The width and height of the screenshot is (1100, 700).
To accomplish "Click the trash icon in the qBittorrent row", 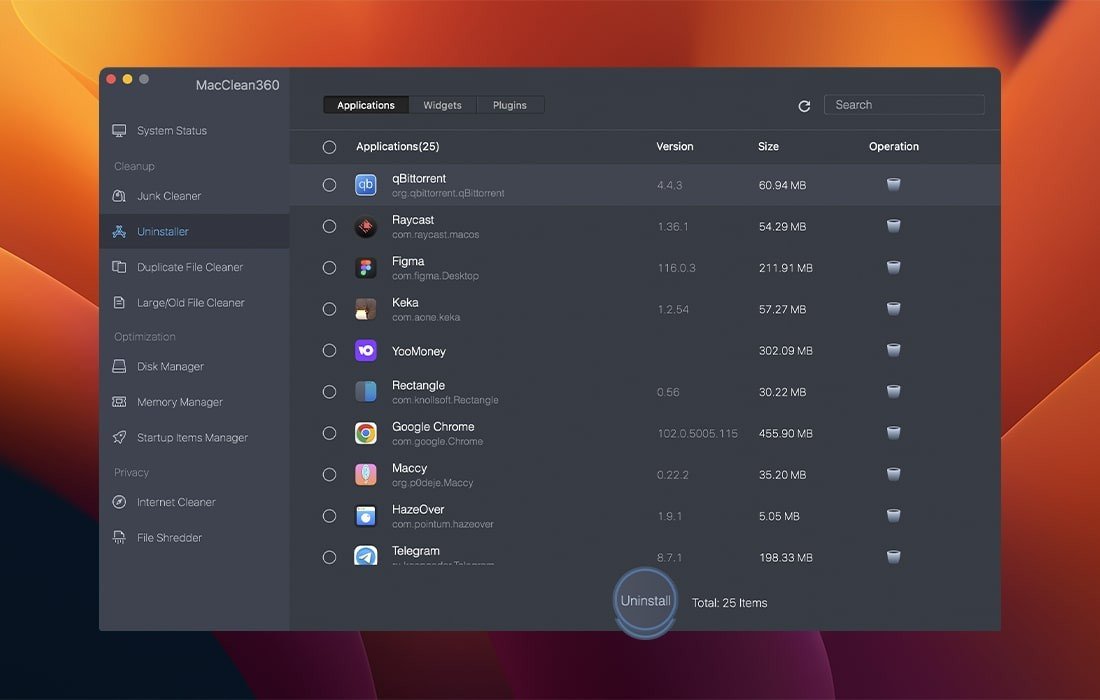I will click(894, 184).
